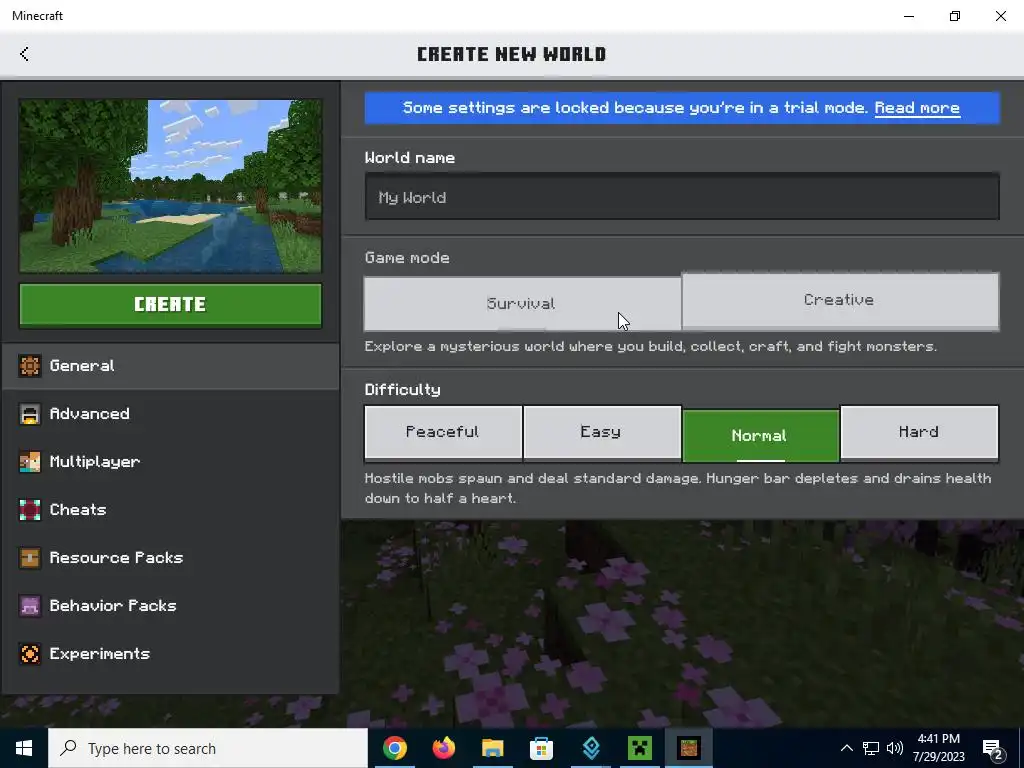Select Survival game mode
Screen dimensions: 1024x768
point(522,304)
